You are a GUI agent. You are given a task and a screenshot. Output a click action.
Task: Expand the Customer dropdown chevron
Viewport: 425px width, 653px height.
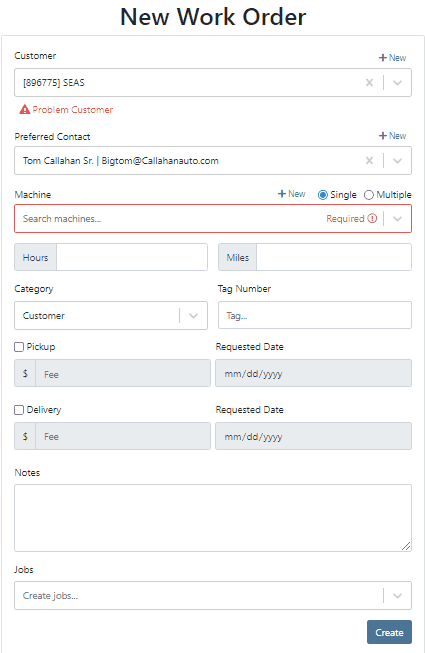(398, 82)
